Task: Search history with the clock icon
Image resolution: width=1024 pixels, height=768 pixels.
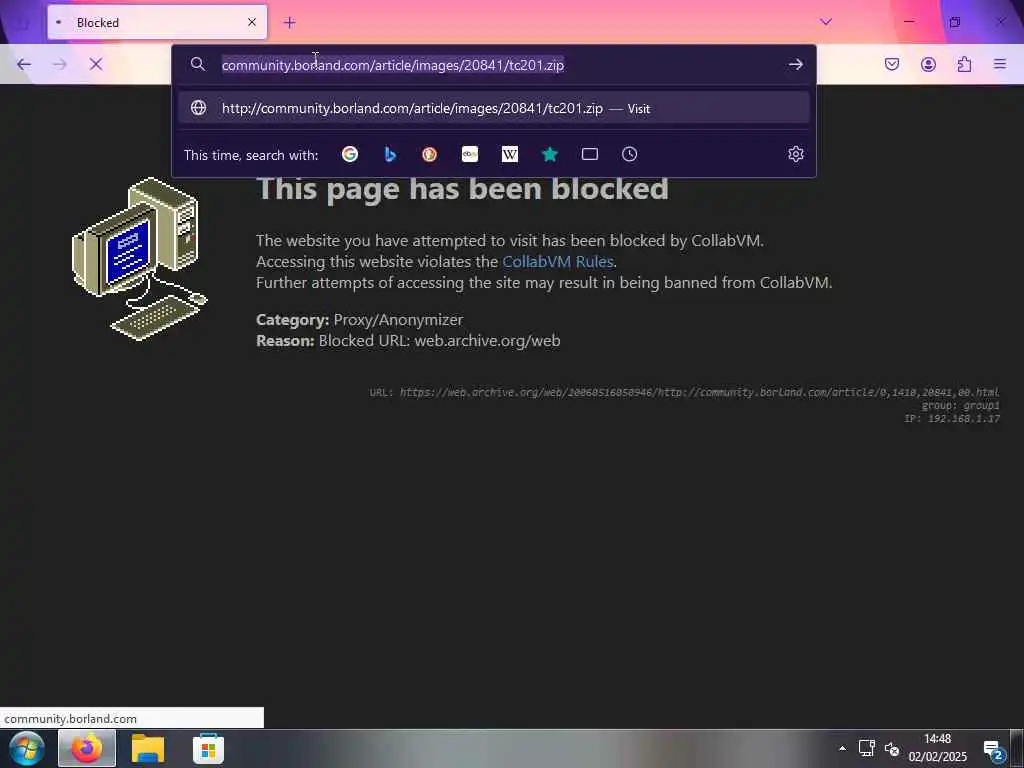Action: [630, 154]
